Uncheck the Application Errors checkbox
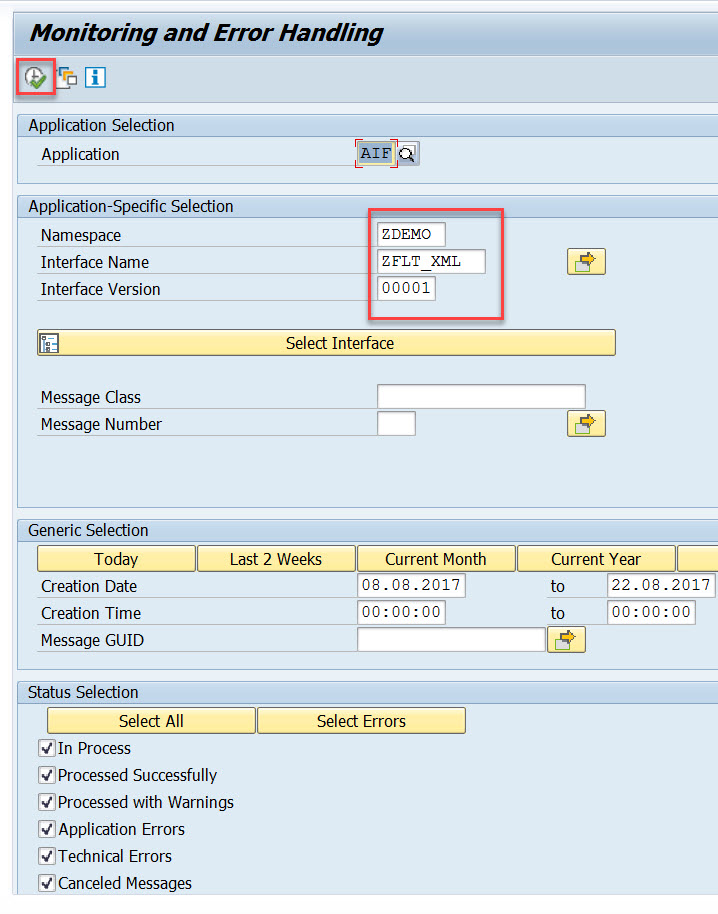This screenshot has height=914, width=718. click(47, 829)
